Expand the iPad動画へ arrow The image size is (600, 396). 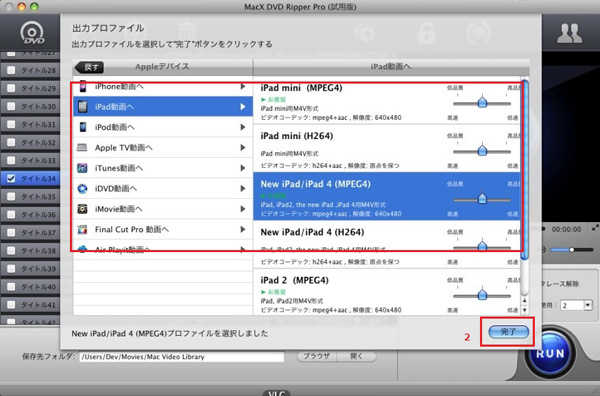(x=243, y=106)
